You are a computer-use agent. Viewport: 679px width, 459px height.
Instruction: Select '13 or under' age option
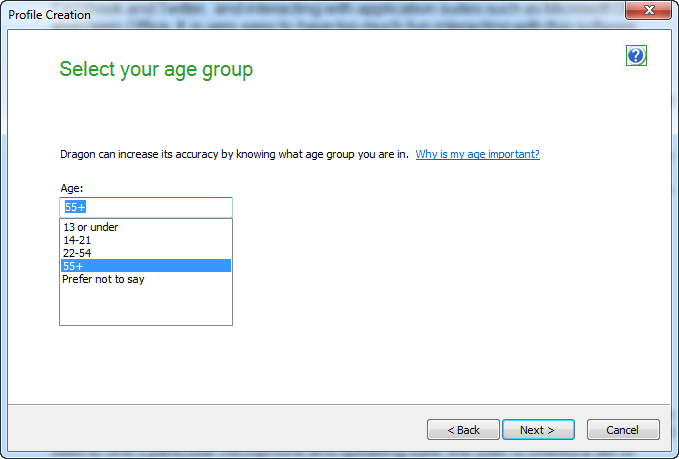[x=146, y=227]
